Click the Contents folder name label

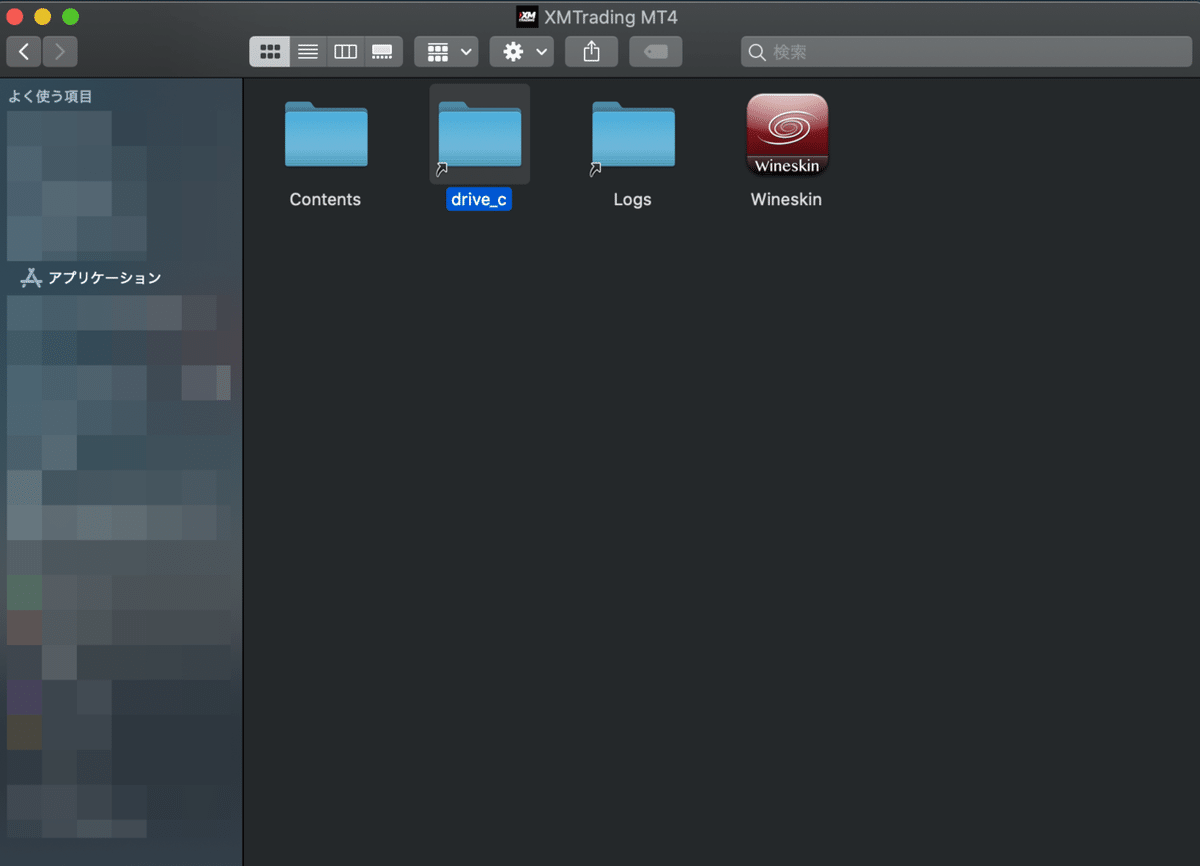click(x=325, y=199)
